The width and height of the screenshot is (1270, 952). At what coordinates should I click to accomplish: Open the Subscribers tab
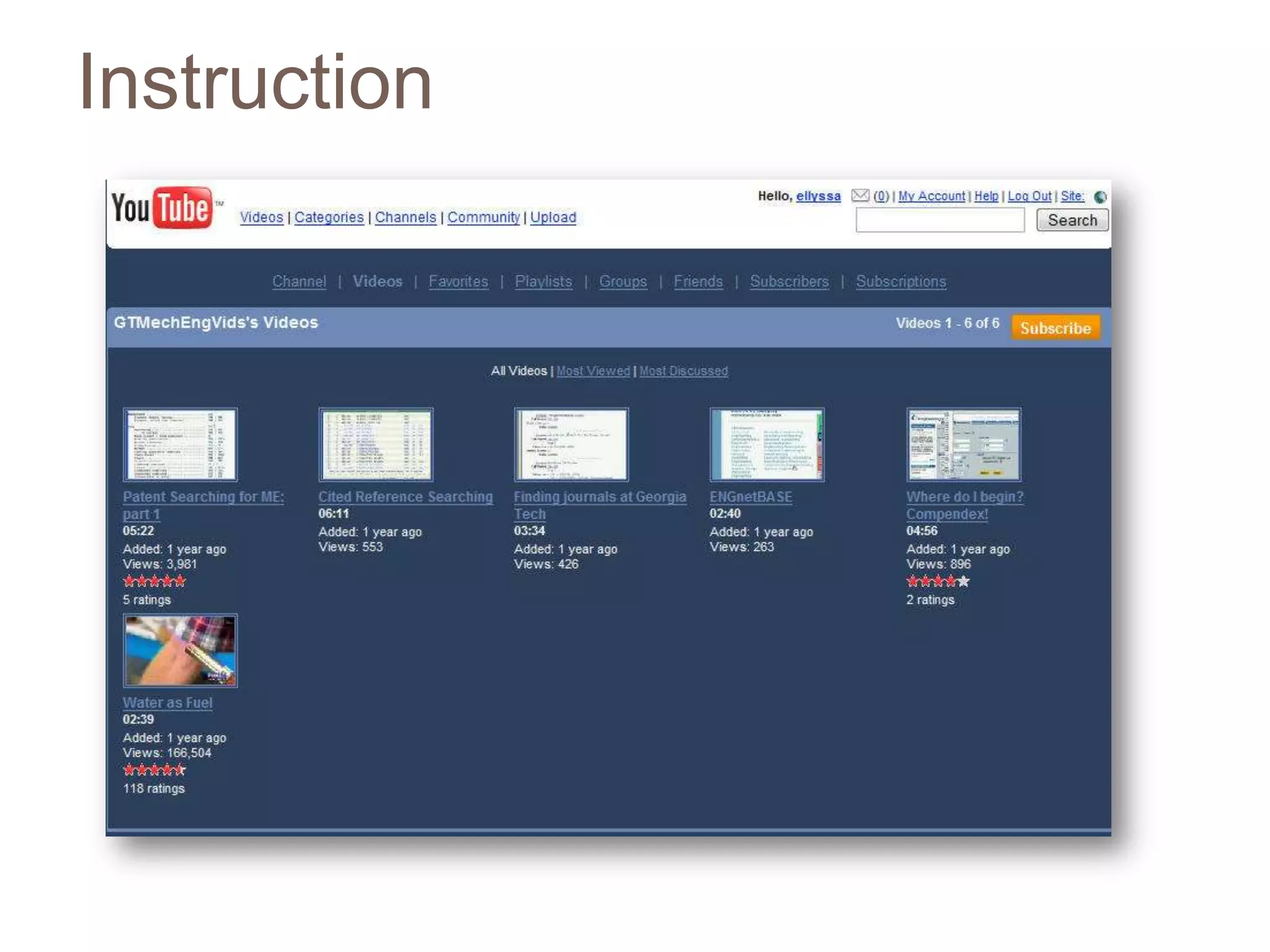pos(789,281)
